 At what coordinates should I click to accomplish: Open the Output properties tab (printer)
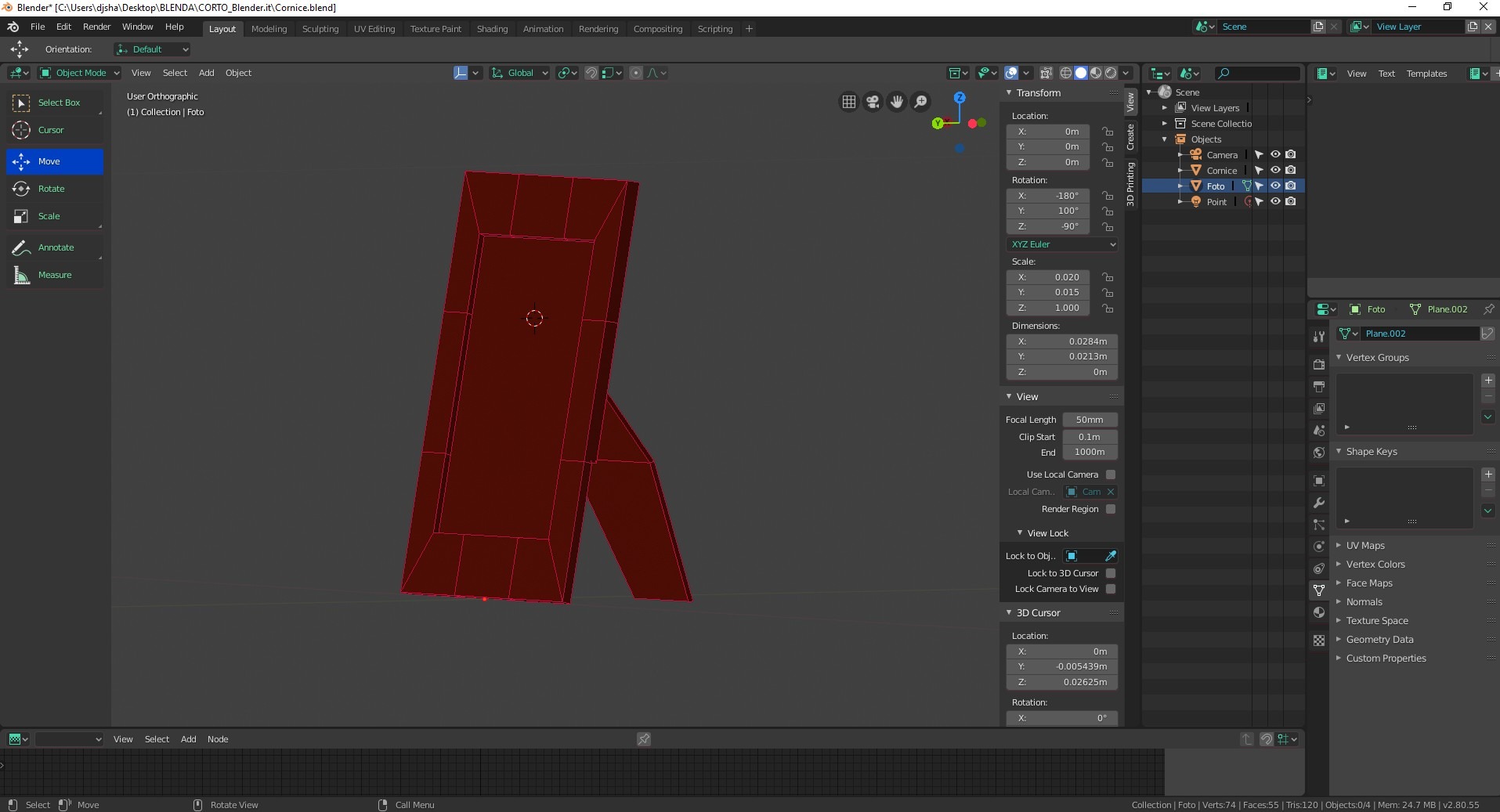pos(1319,387)
